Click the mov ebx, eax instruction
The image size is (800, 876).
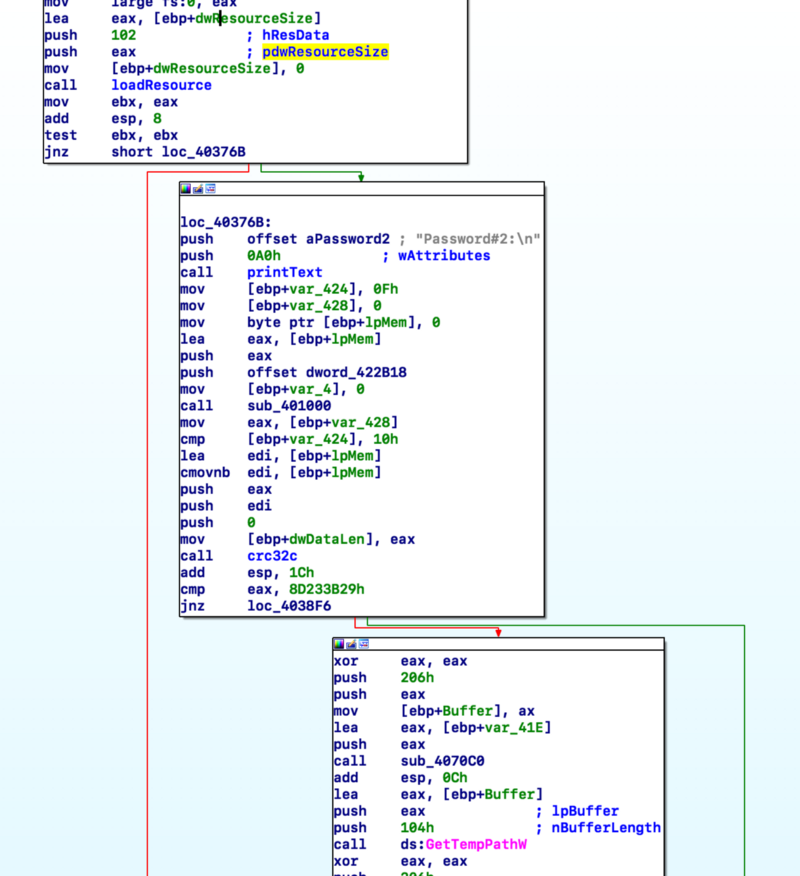[111, 102]
